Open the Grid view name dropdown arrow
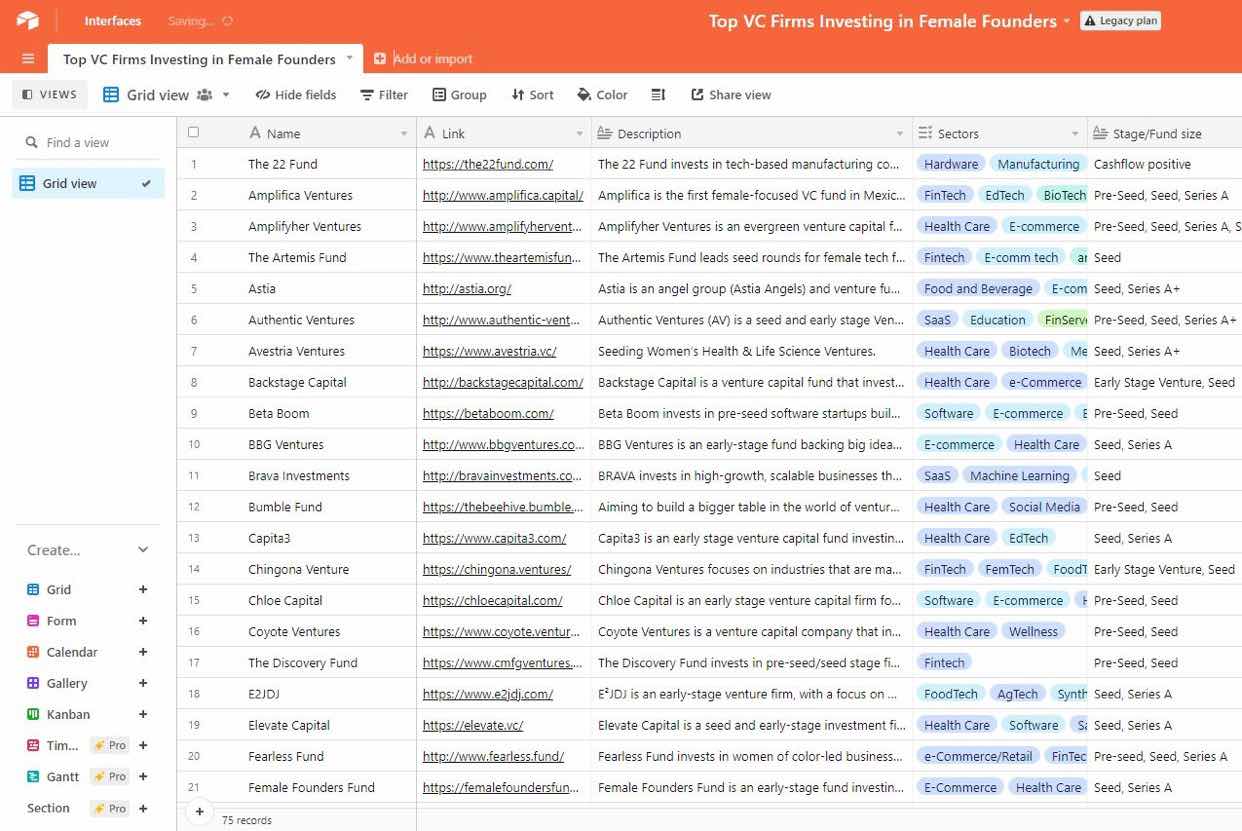This screenshot has width=1242, height=831. pyautogui.click(x=226, y=95)
